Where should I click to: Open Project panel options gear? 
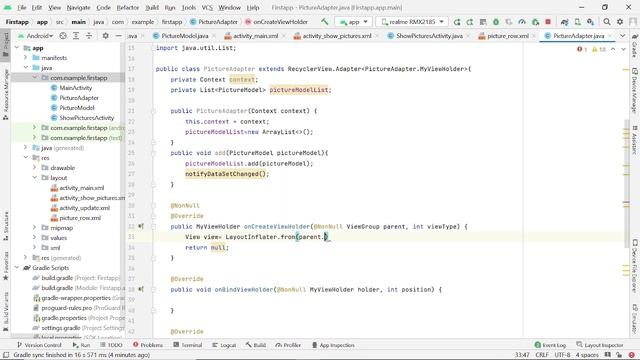tap(105, 36)
